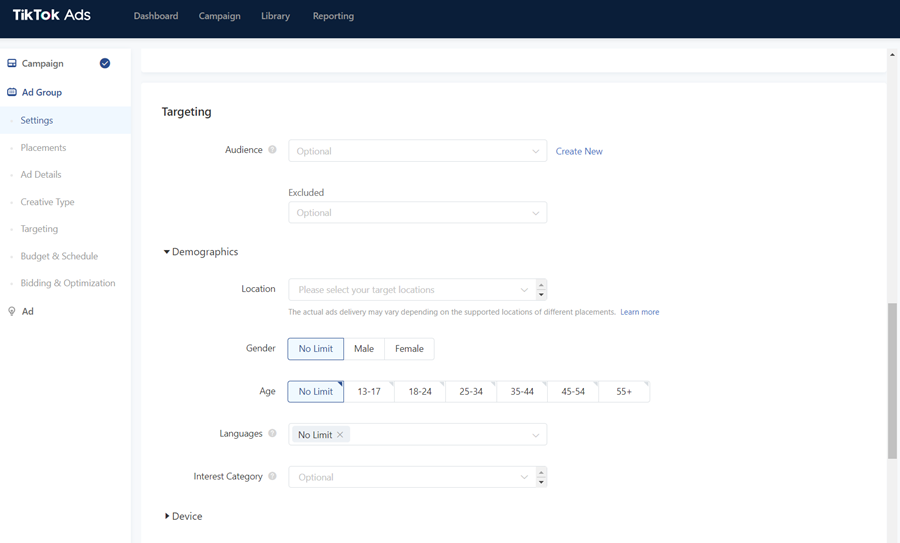
Task: Click the Learn more link
Action: [x=639, y=312]
